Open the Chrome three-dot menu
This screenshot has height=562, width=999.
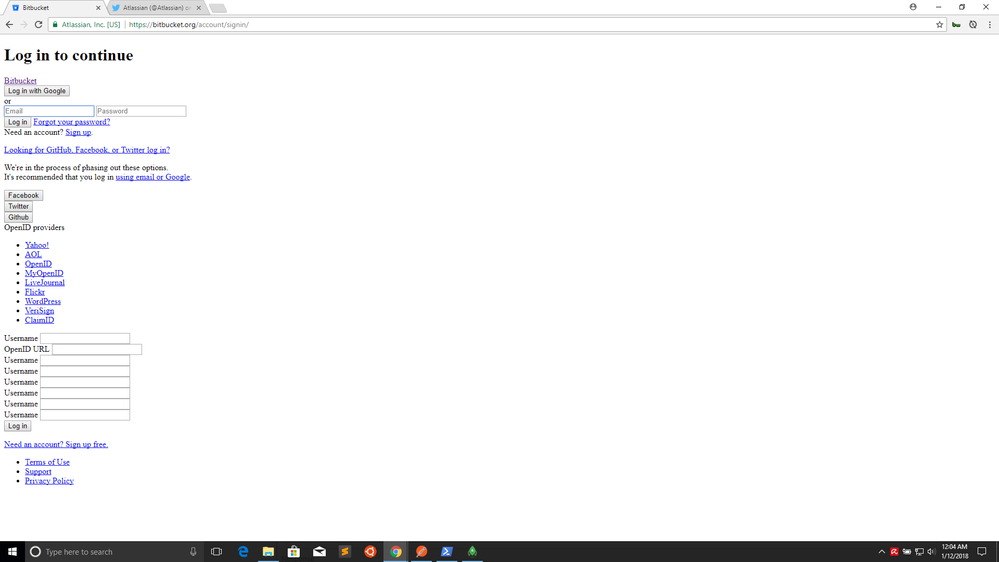pyautogui.click(x=989, y=24)
